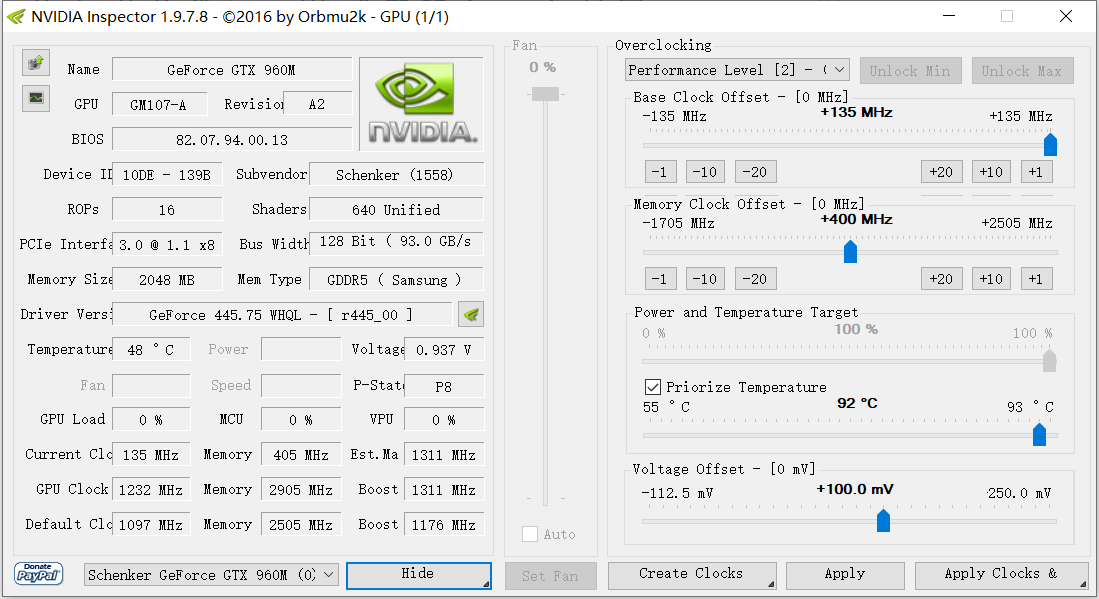Click Memory Clock Offset +20 button
1099x599 pixels.
[941, 279]
